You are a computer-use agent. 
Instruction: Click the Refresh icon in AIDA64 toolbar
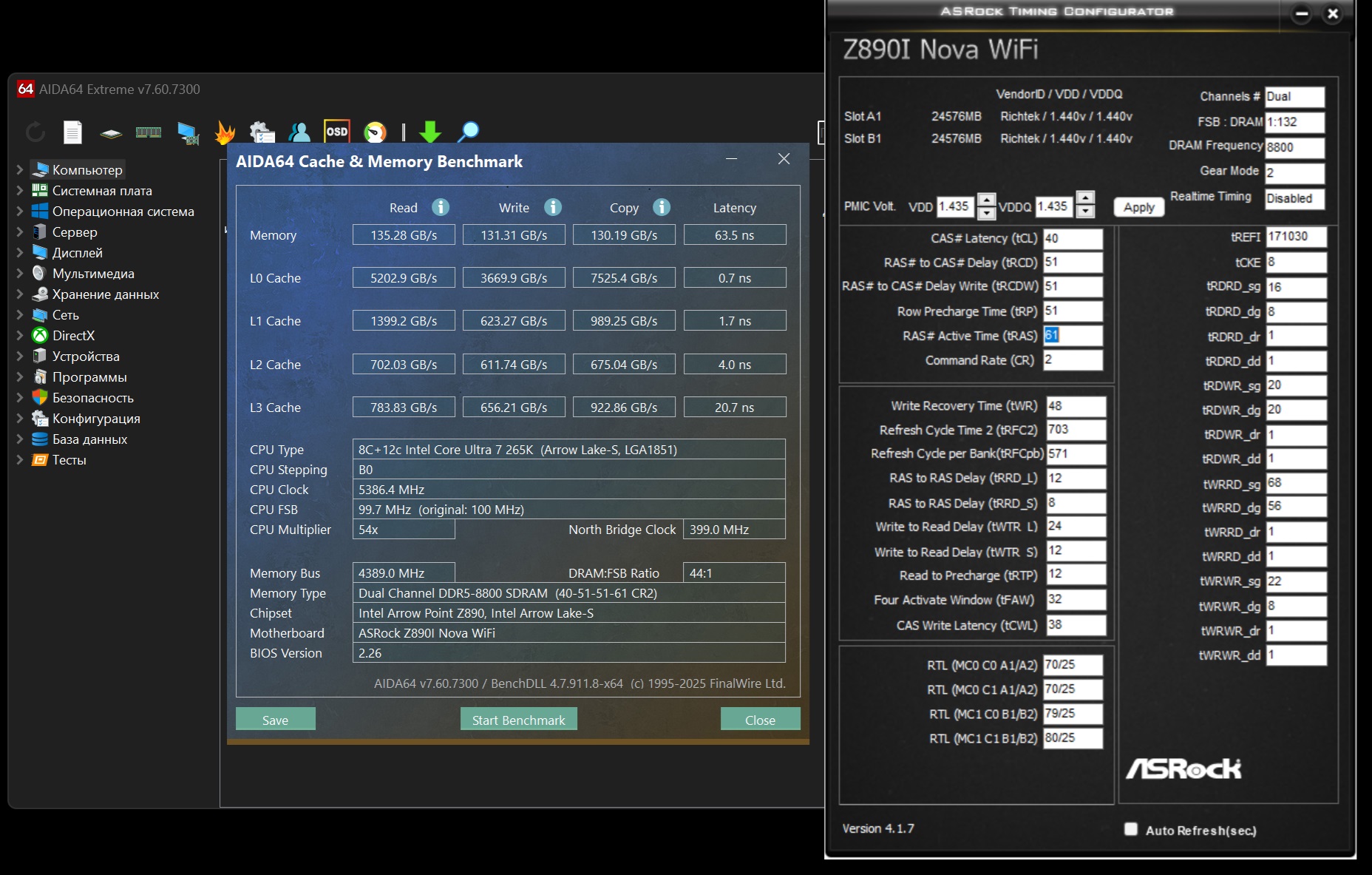[35, 132]
